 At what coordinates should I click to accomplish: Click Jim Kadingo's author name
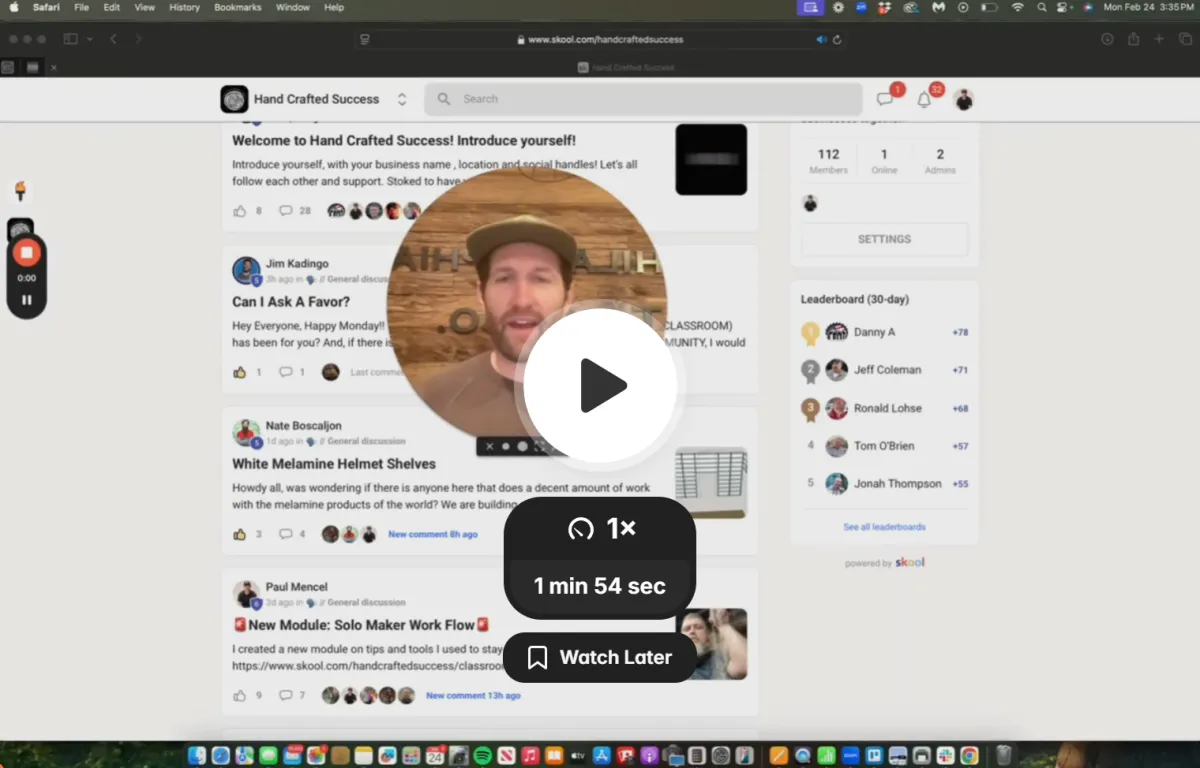297,264
